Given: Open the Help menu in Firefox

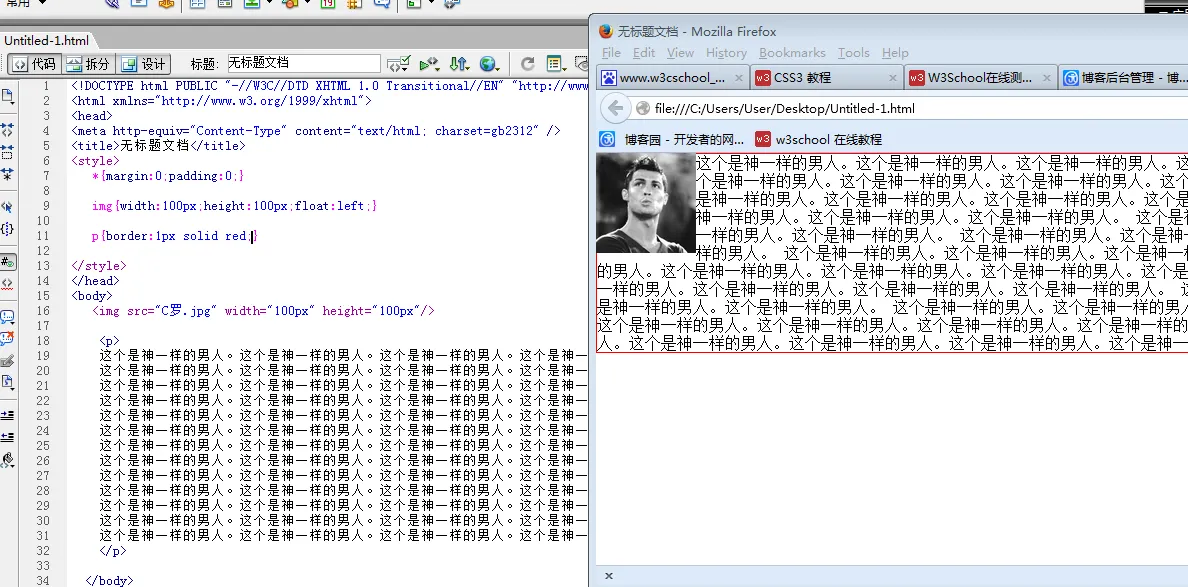Looking at the screenshot, I should [x=895, y=52].
